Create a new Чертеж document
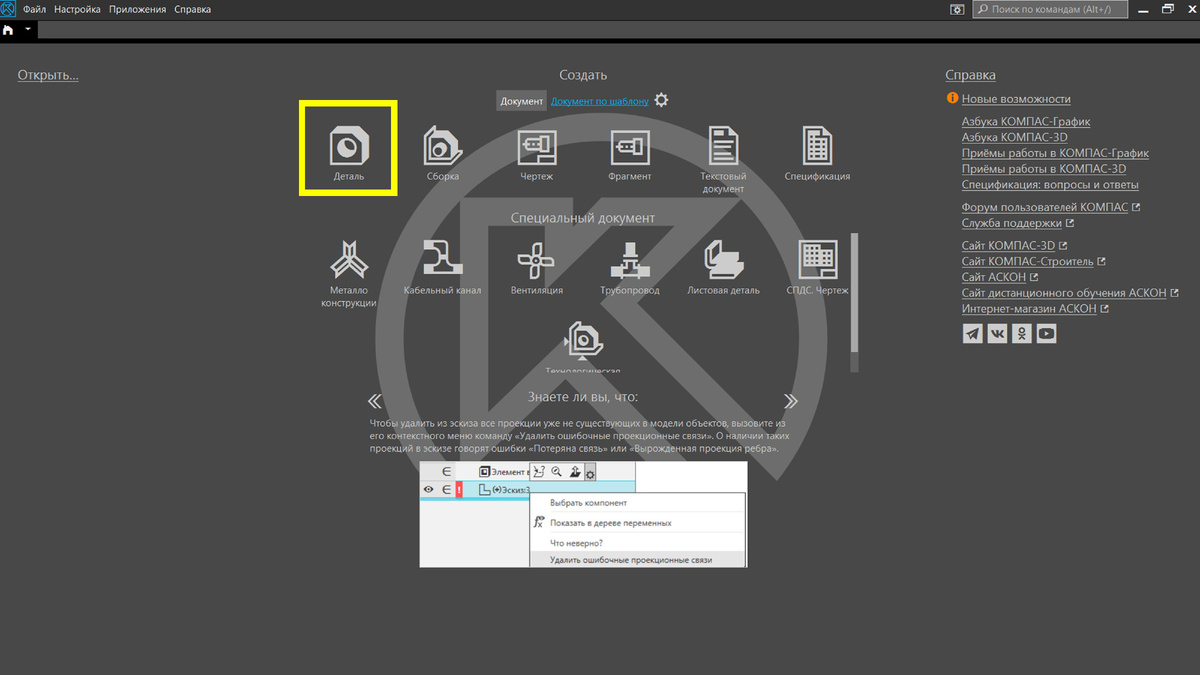The width and height of the screenshot is (1200, 675). [536, 153]
